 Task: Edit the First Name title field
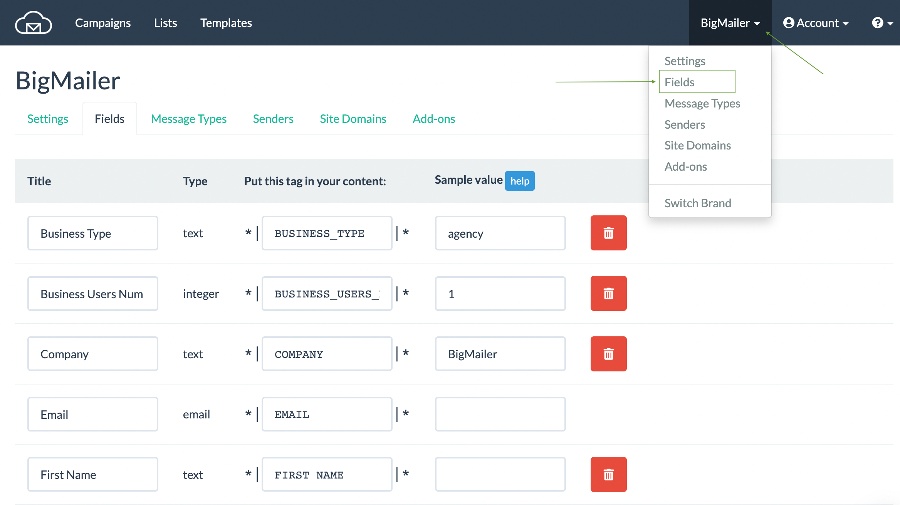(92, 475)
